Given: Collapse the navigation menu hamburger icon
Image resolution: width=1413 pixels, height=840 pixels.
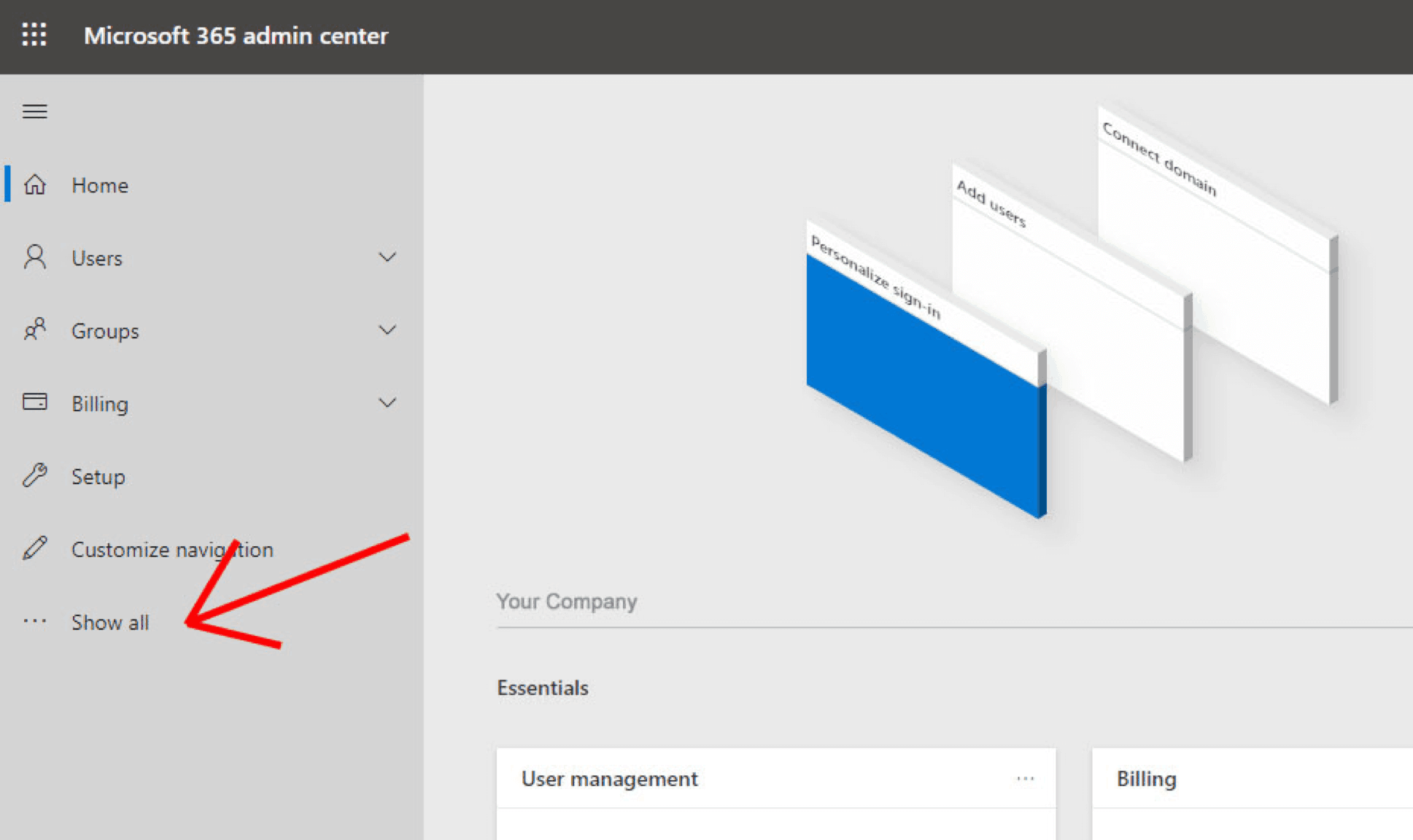Looking at the screenshot, I should point(34,112).
